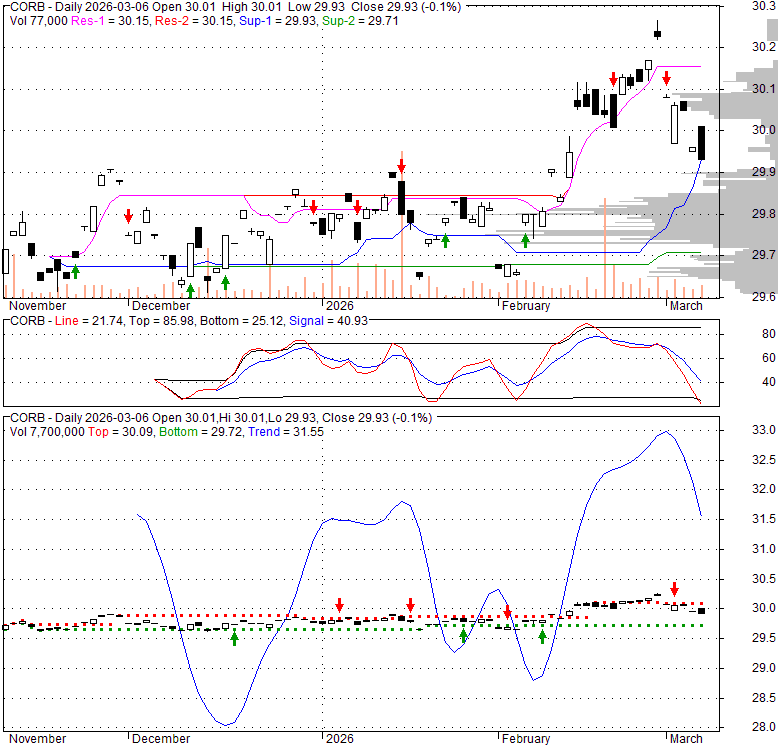780x745 pixels.
Task: Select the February label on the top chart's time axis
Action: coord(525,305)
